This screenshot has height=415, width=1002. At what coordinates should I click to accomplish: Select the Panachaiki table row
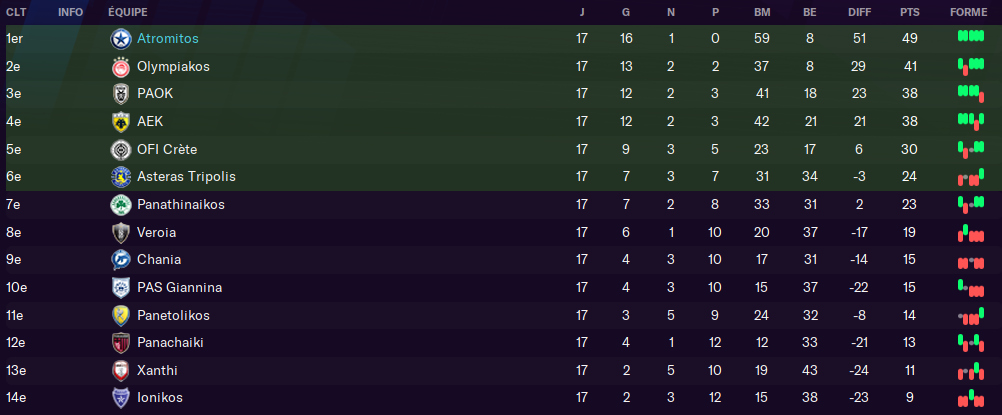coord(501,343)
